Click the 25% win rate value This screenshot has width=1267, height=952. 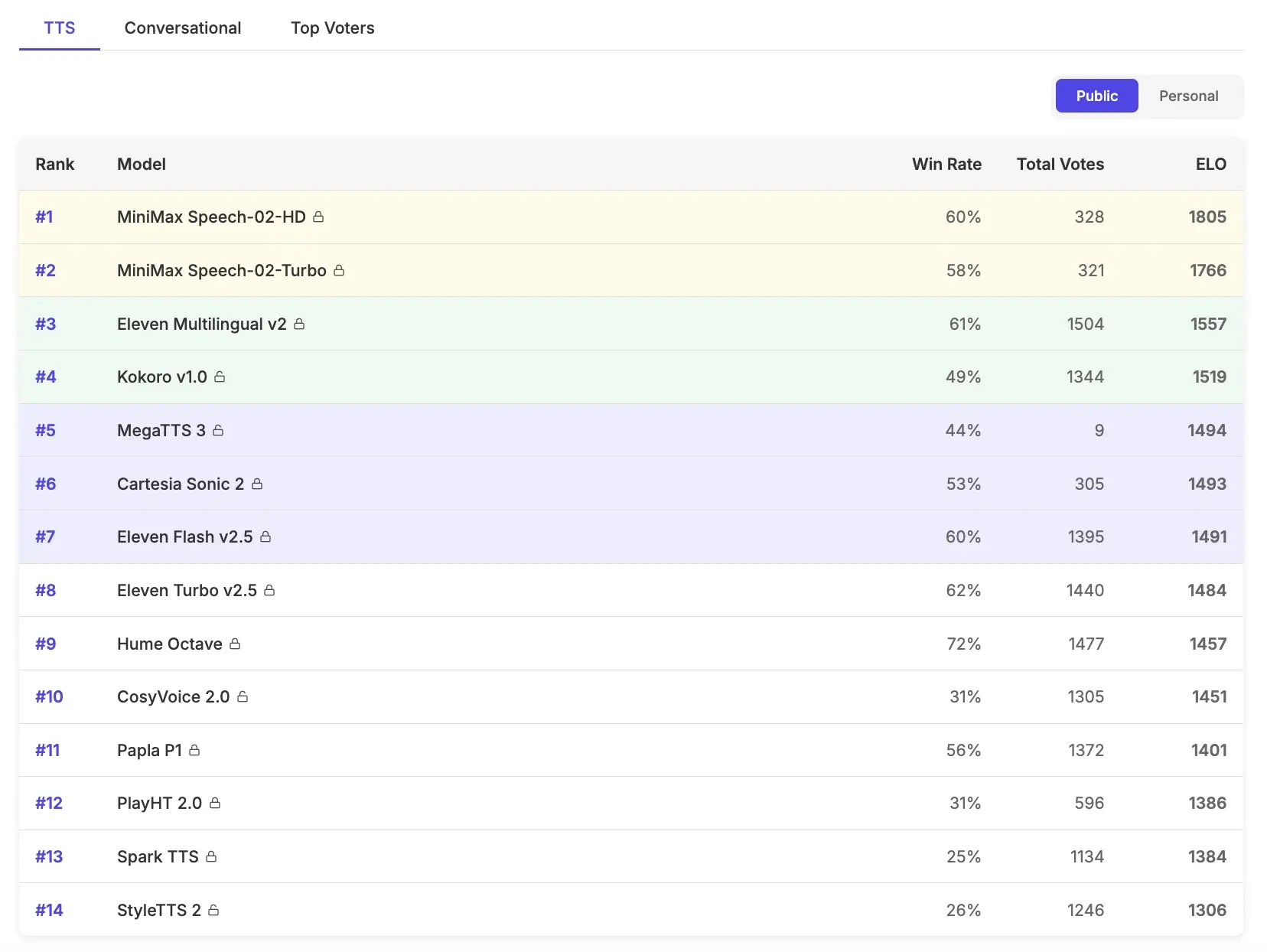[964, 857]
